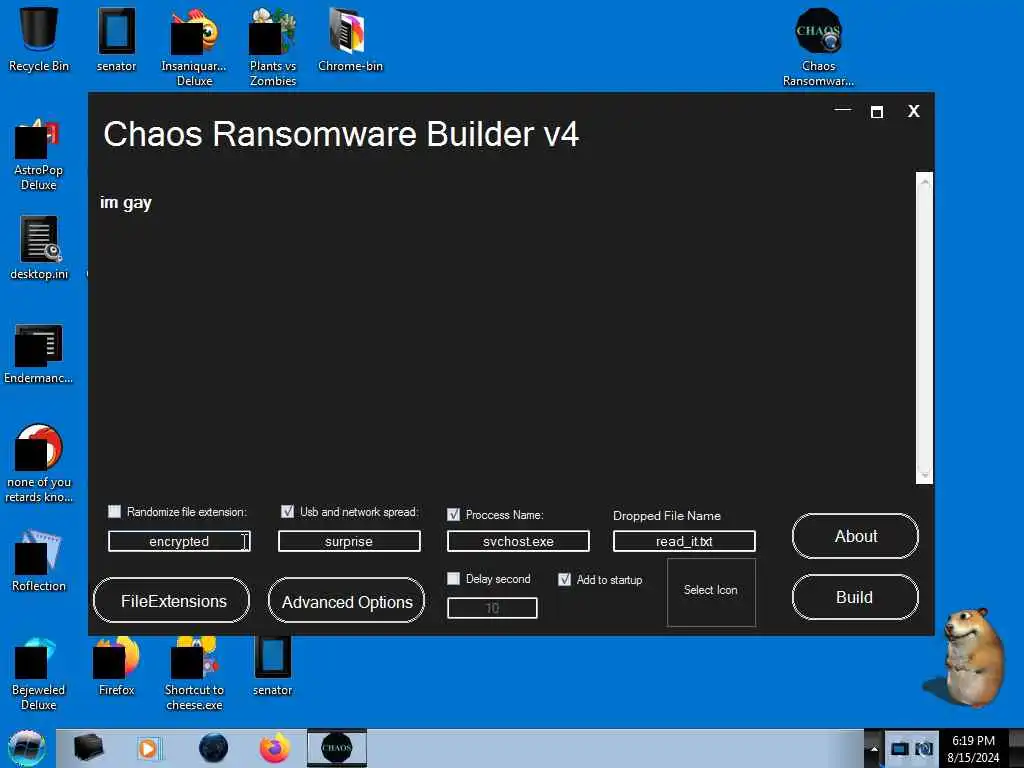Click the Chaos Ransomware Builder v4 title
The image size is (1024, 768).
341,134
